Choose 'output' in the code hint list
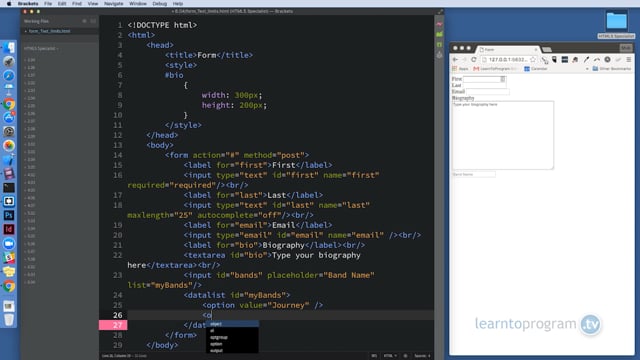This screenshot has width=640, height=360. (x=232, y=350)
